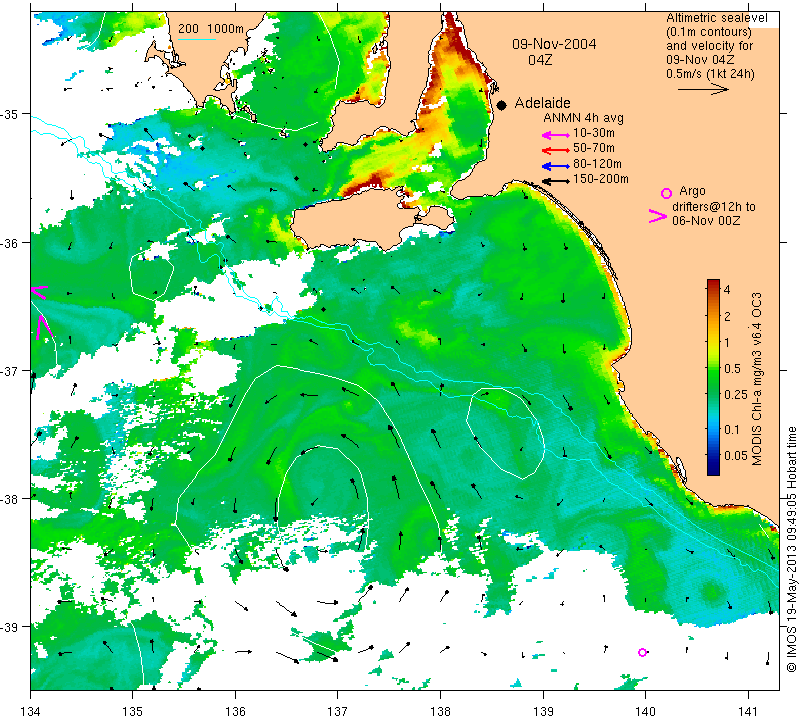Click the '10-30m' depth label

[594, 133]
